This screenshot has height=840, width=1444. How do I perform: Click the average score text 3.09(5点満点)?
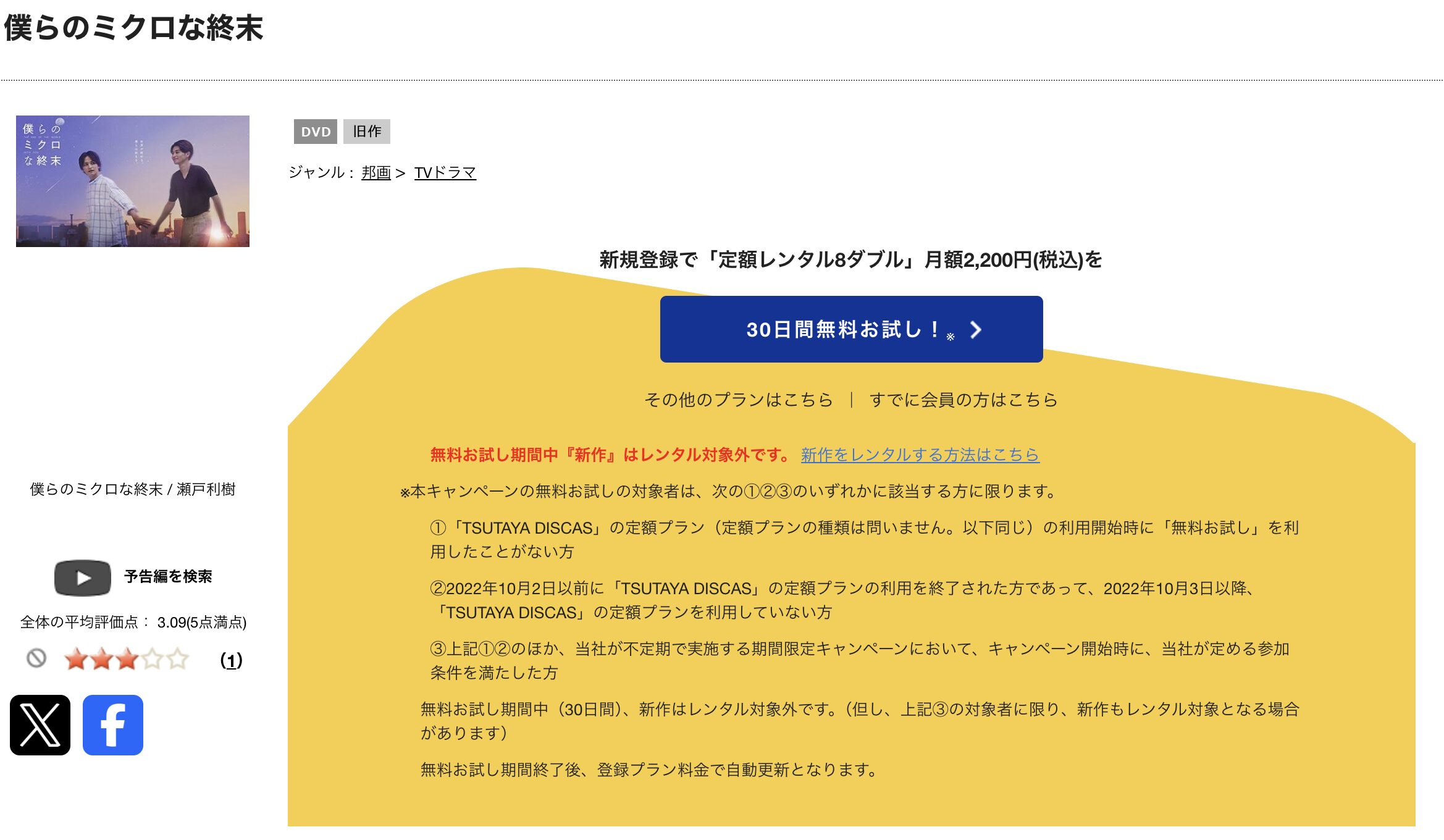point(202,622)
